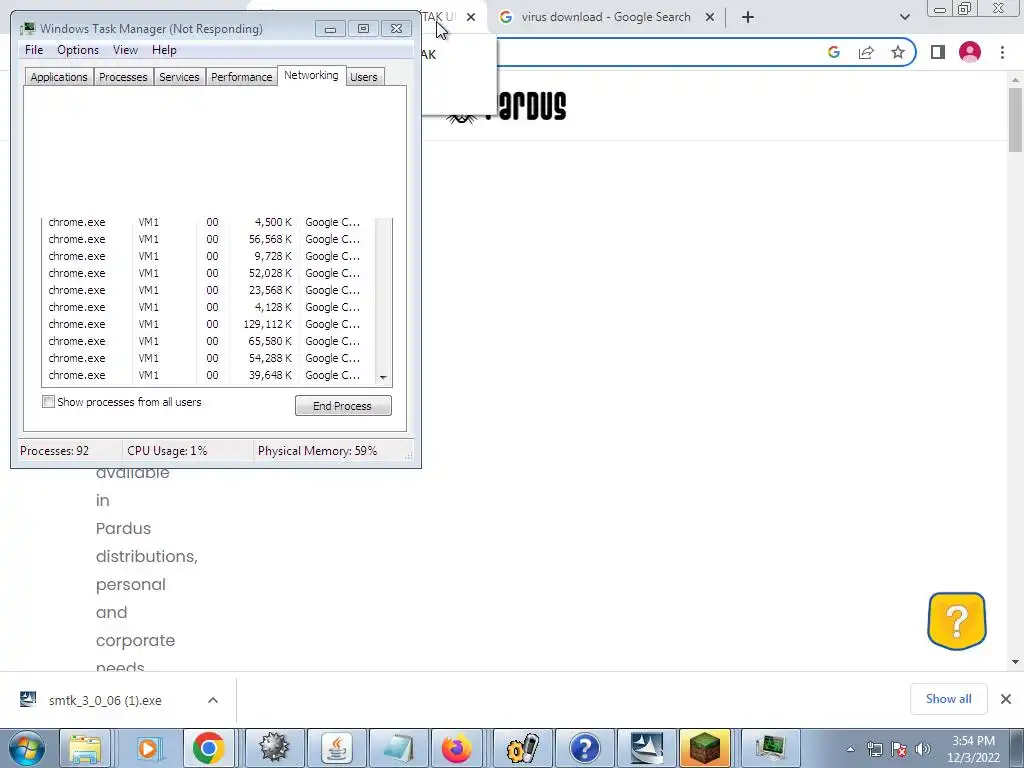Select chrome.exe row using 54,288 K
This screenshot has width=1024, height=768.
pyautogui.click(x=209, y=358)
